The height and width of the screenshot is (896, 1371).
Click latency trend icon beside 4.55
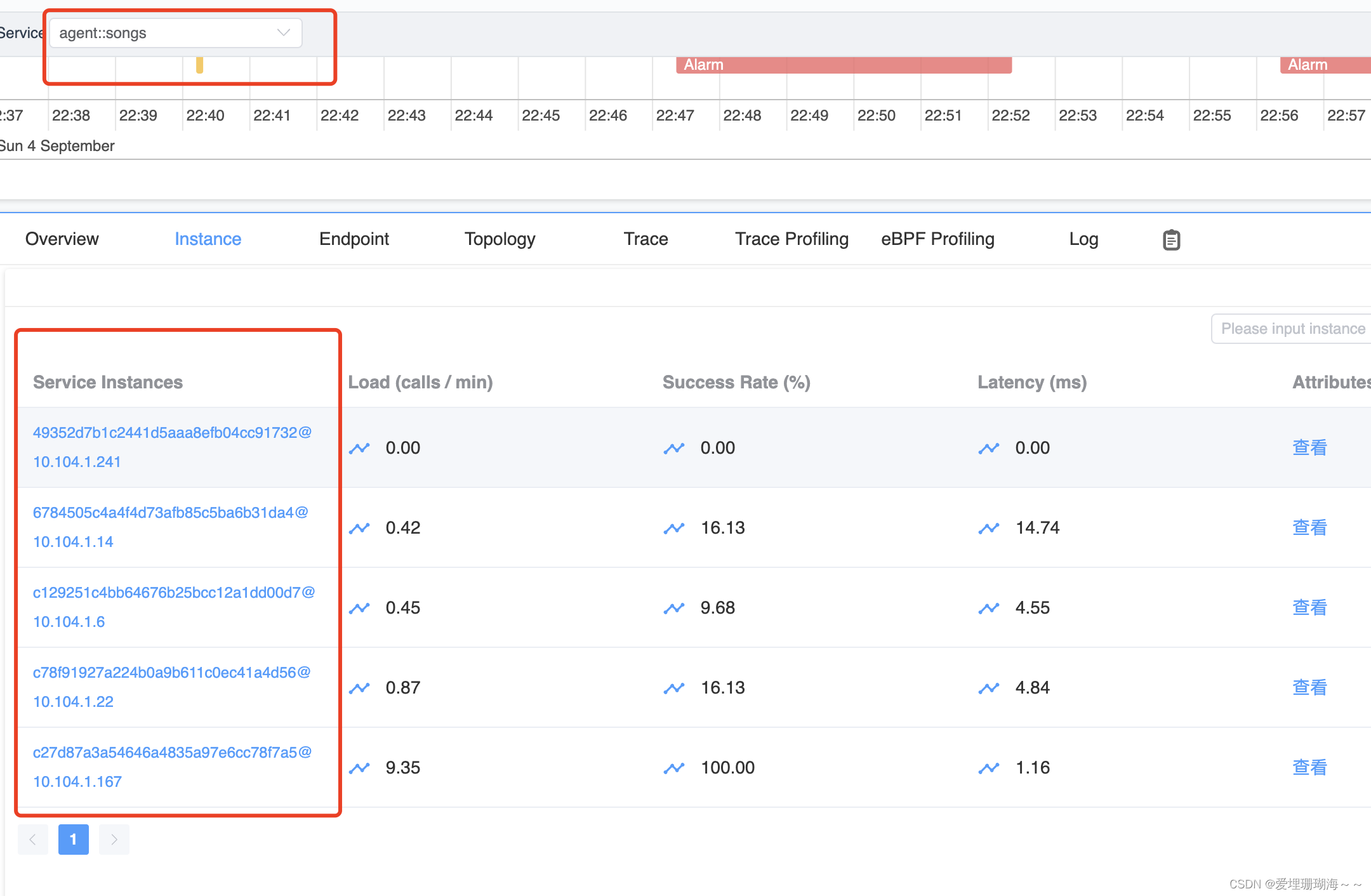pyautogui.click(x=989, y=608)
